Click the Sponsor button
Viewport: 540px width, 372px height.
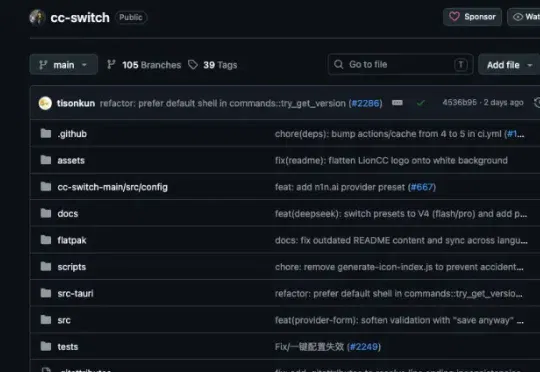(472, 17)
